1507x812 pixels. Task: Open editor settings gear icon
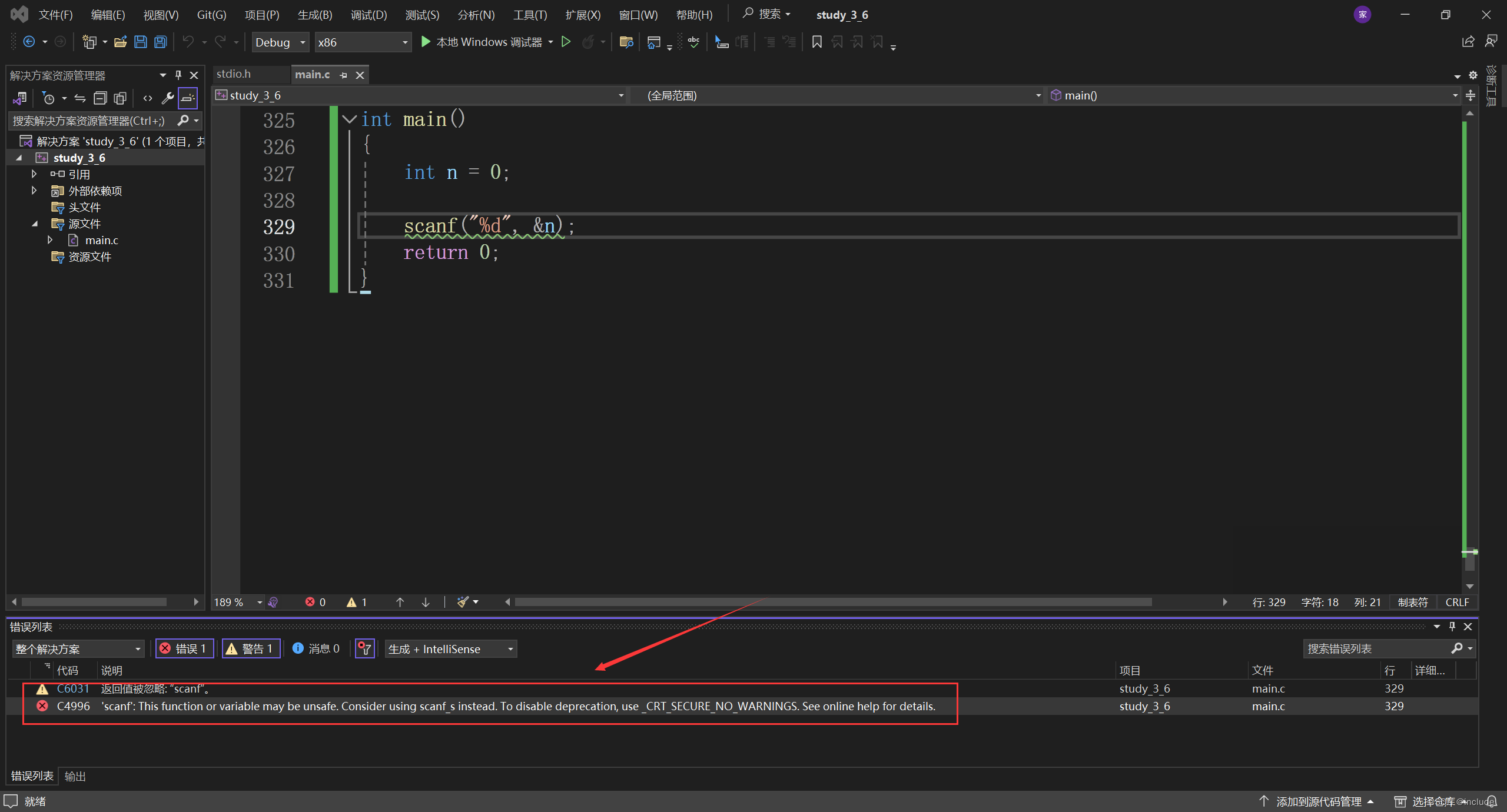(1473, 75)
